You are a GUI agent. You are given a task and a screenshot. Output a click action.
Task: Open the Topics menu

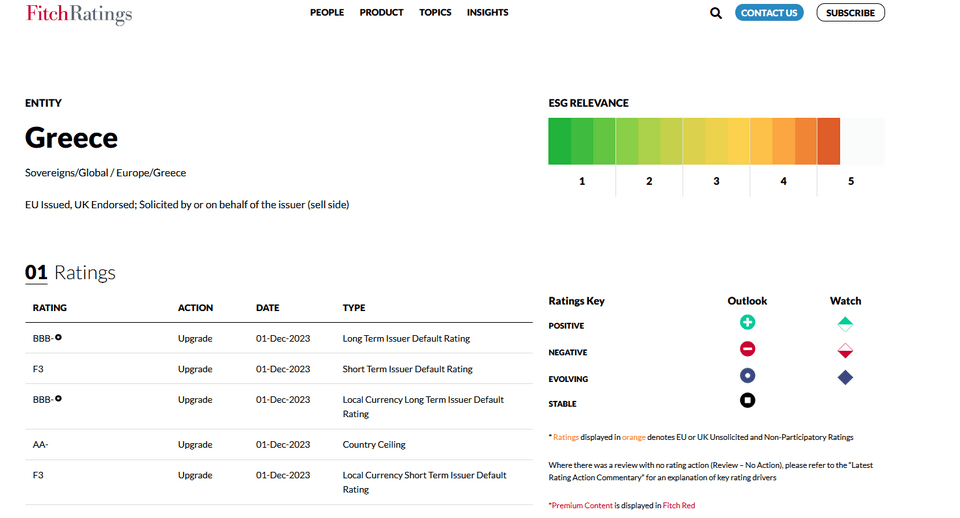pyautogui.click(x=435, y=12)
